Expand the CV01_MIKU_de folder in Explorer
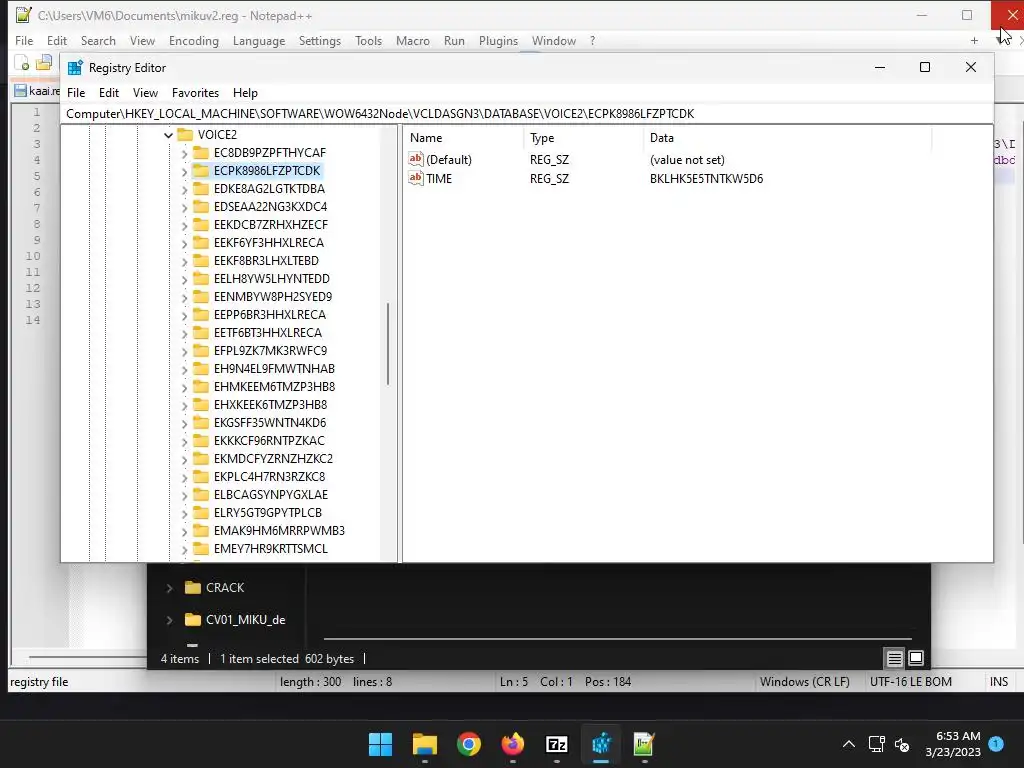This screenshot has width=1024, height=768. pyautogui.click(x=169, y=620)
